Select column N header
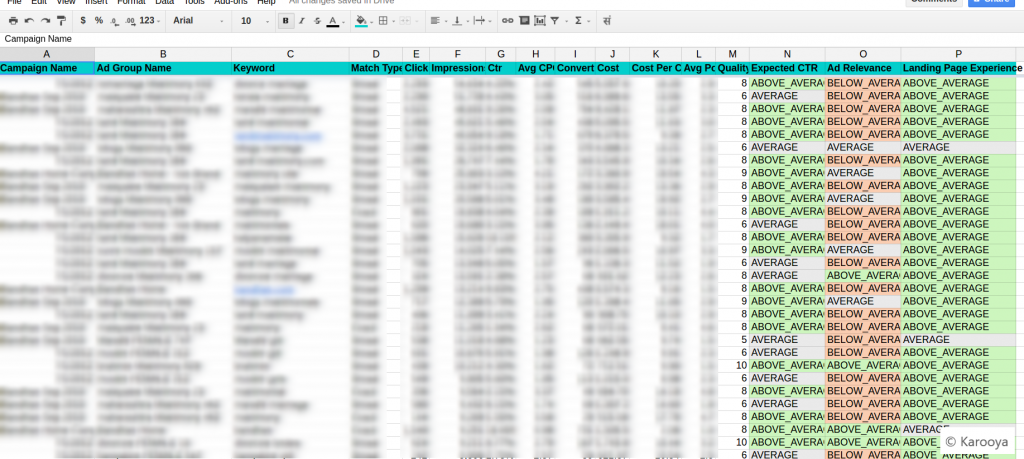This screenshot has height=459, width=1024. click(x=787, y=54)
